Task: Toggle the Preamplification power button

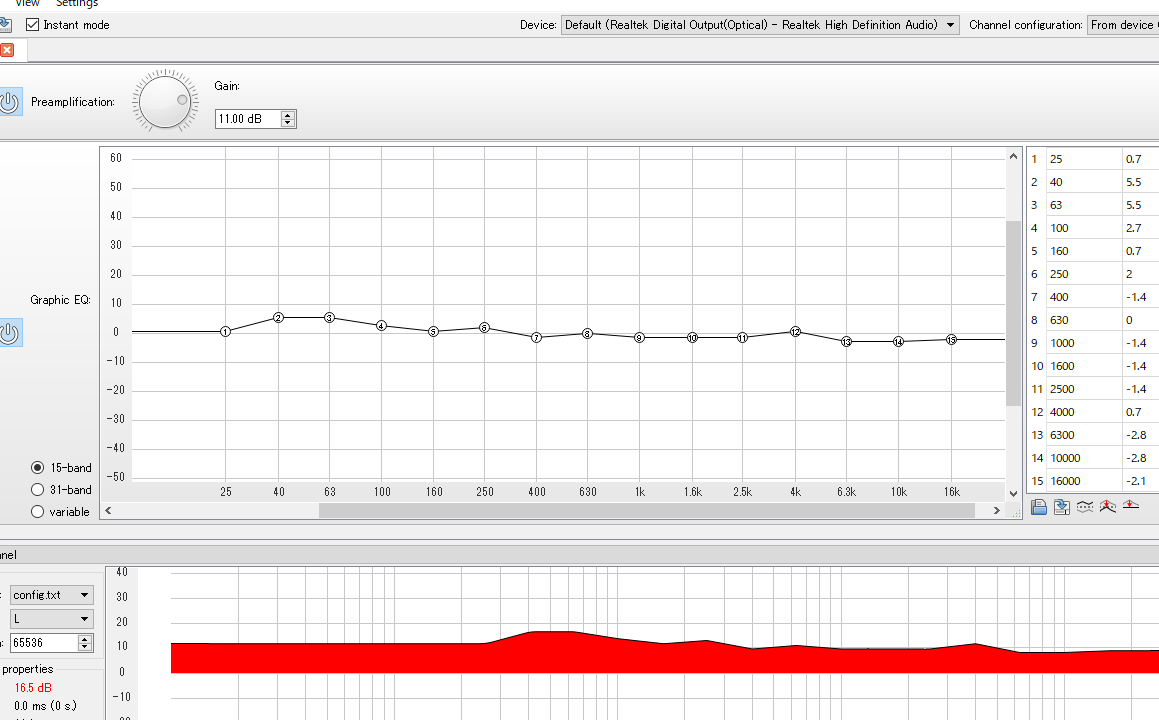Action: [9, 102]
